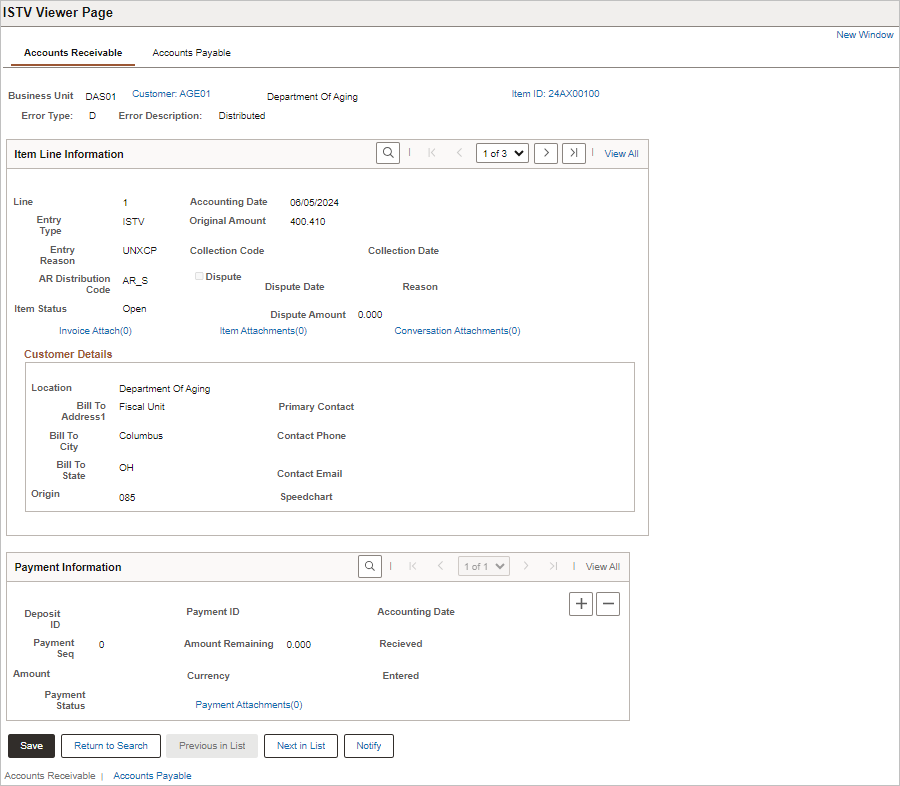Viewport: 900px width, 786px height.
Task: Click the Next in List button
Action: pos(301,746)
